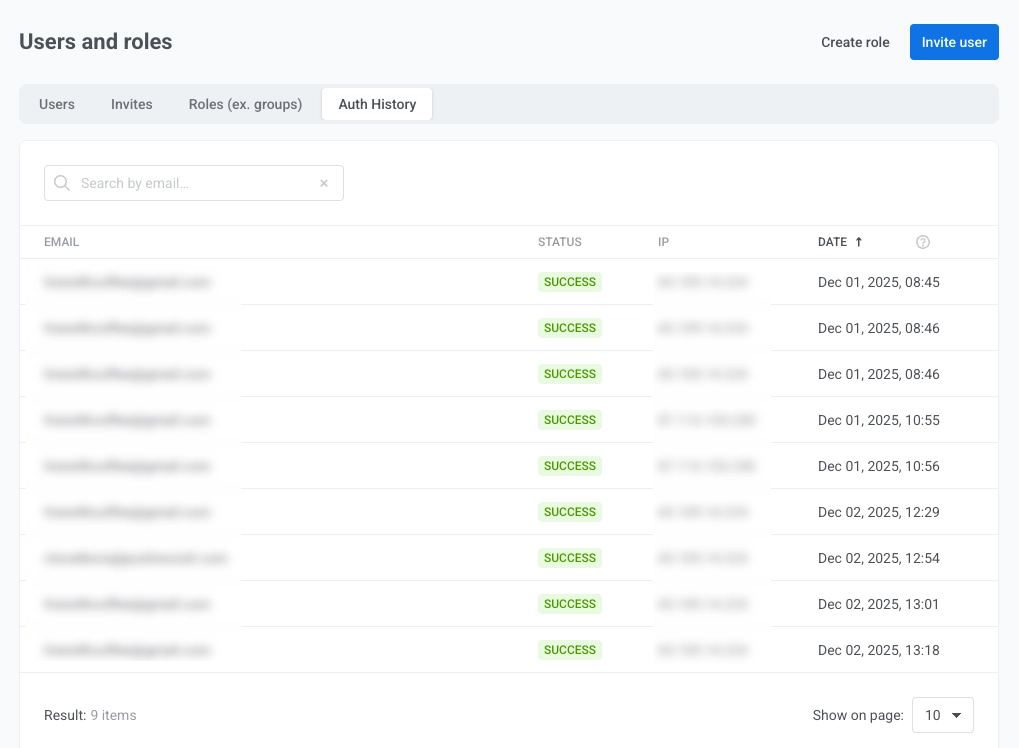Click the IP column header
The image size is (1019, 748).
pyautogui.click(x=663, y=242)
